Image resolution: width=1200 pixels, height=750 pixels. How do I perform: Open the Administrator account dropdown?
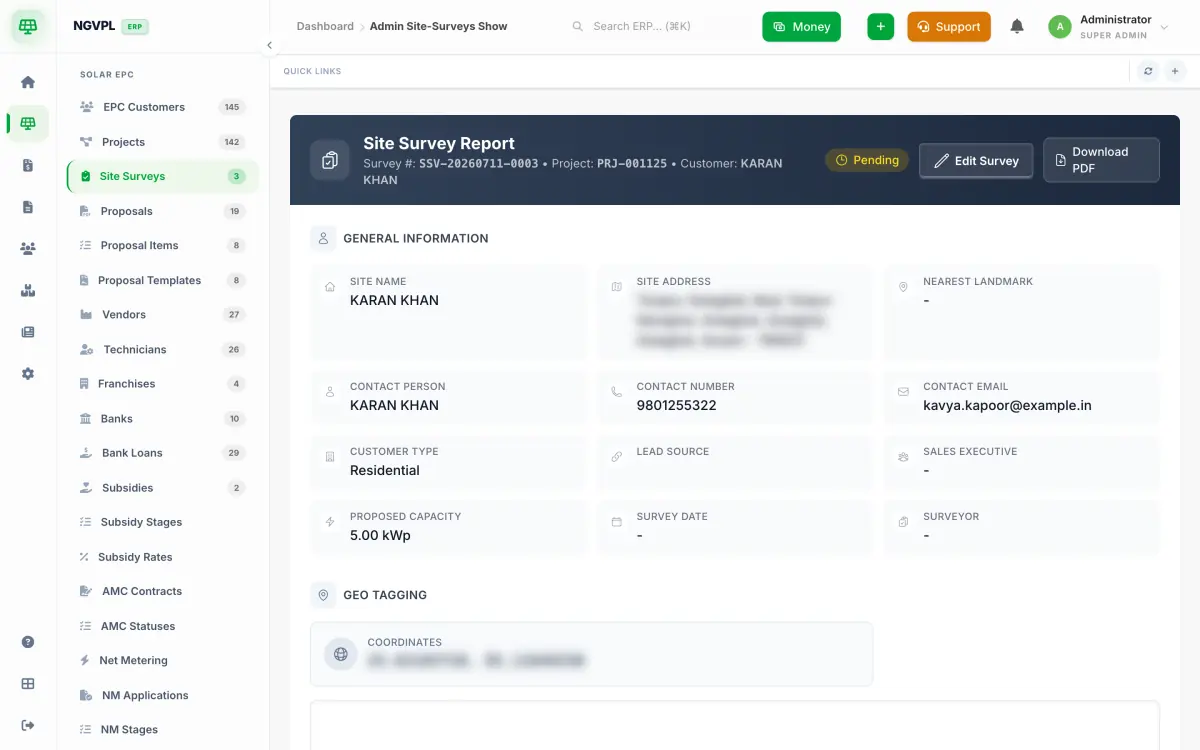[x=1109, y=27]
